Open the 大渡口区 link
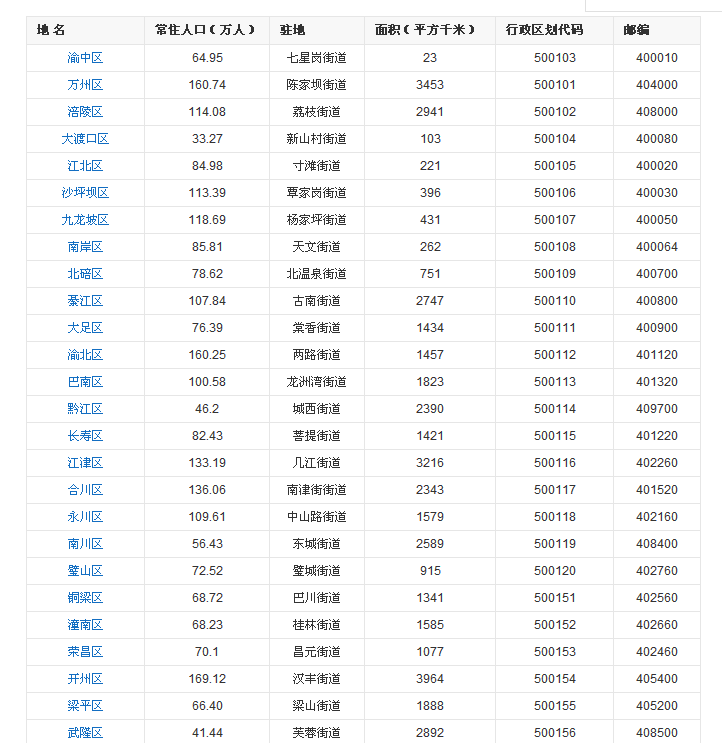This screenshot has height=743, width=722. pyautogui.click(x=85, y=139)
